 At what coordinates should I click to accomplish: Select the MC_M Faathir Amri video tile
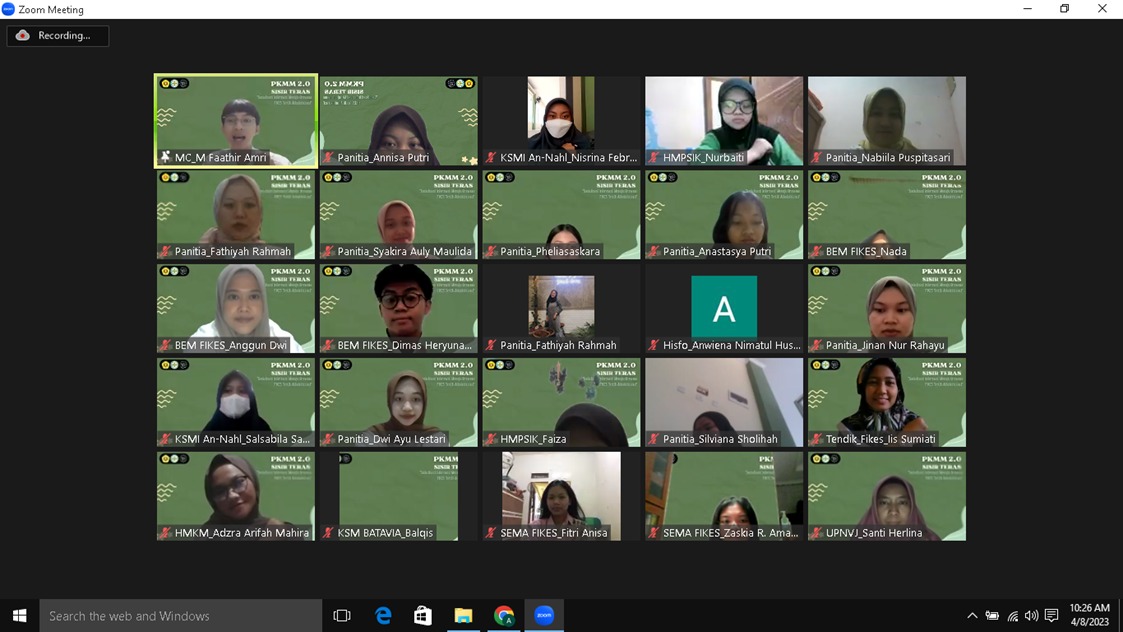pos(236,120)
